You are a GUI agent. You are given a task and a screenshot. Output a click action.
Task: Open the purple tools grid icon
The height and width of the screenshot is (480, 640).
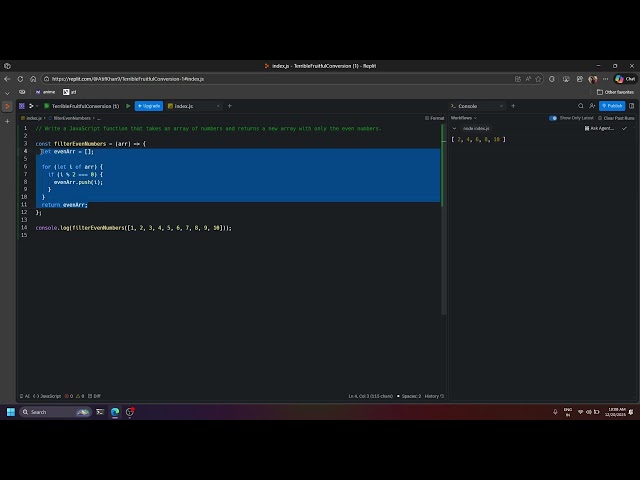(x=22, y=106)
